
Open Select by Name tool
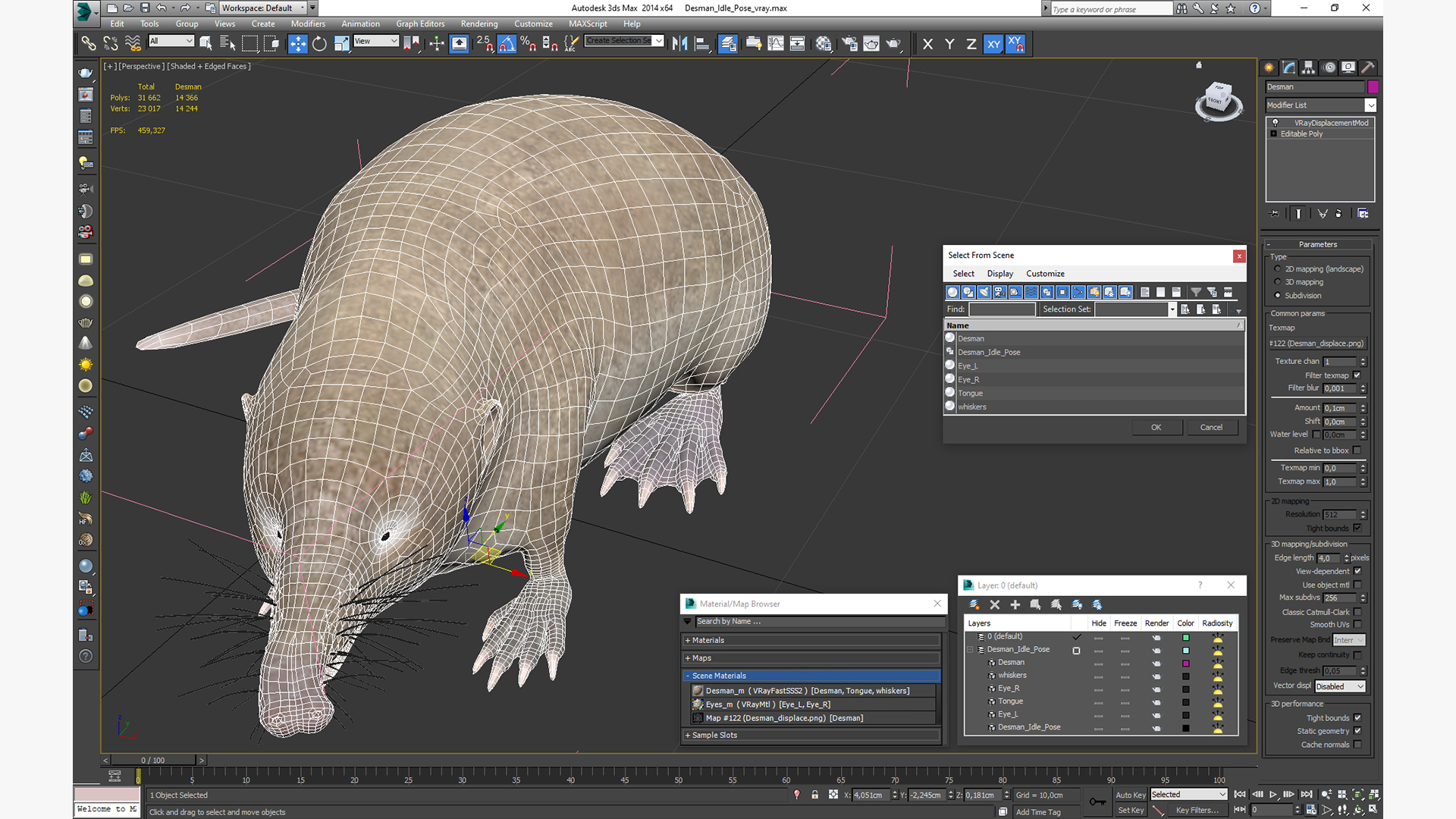pyautogui.click(x=227, y=44)
